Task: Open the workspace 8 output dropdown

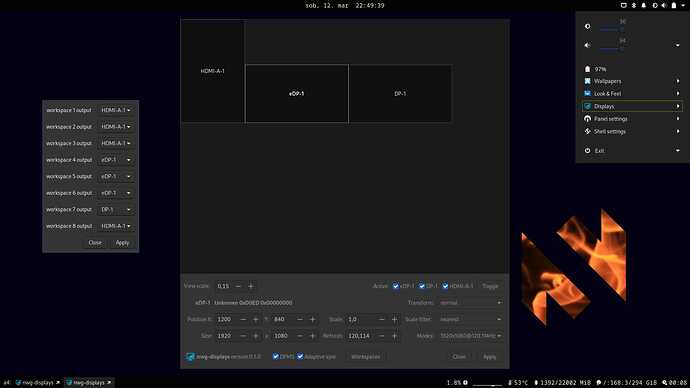Action: click(116, 226)
